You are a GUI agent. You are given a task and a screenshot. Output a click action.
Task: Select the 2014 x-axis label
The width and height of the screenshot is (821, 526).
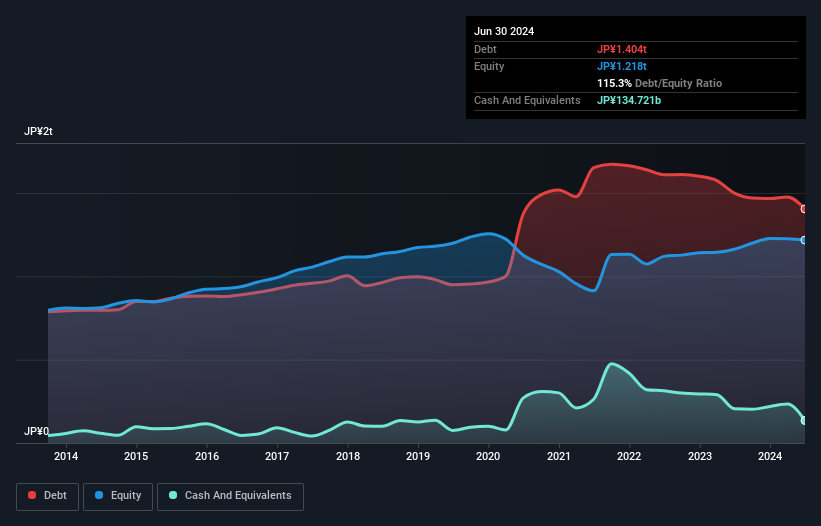click(x=66, y=457)
